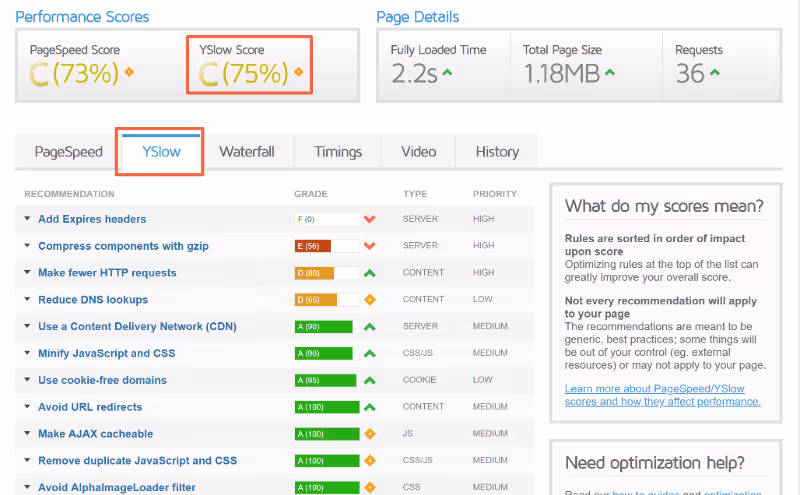Switch to the PageSpeed tab
The height and width of the screenshot is (495, 800).
tap(68, 152)
